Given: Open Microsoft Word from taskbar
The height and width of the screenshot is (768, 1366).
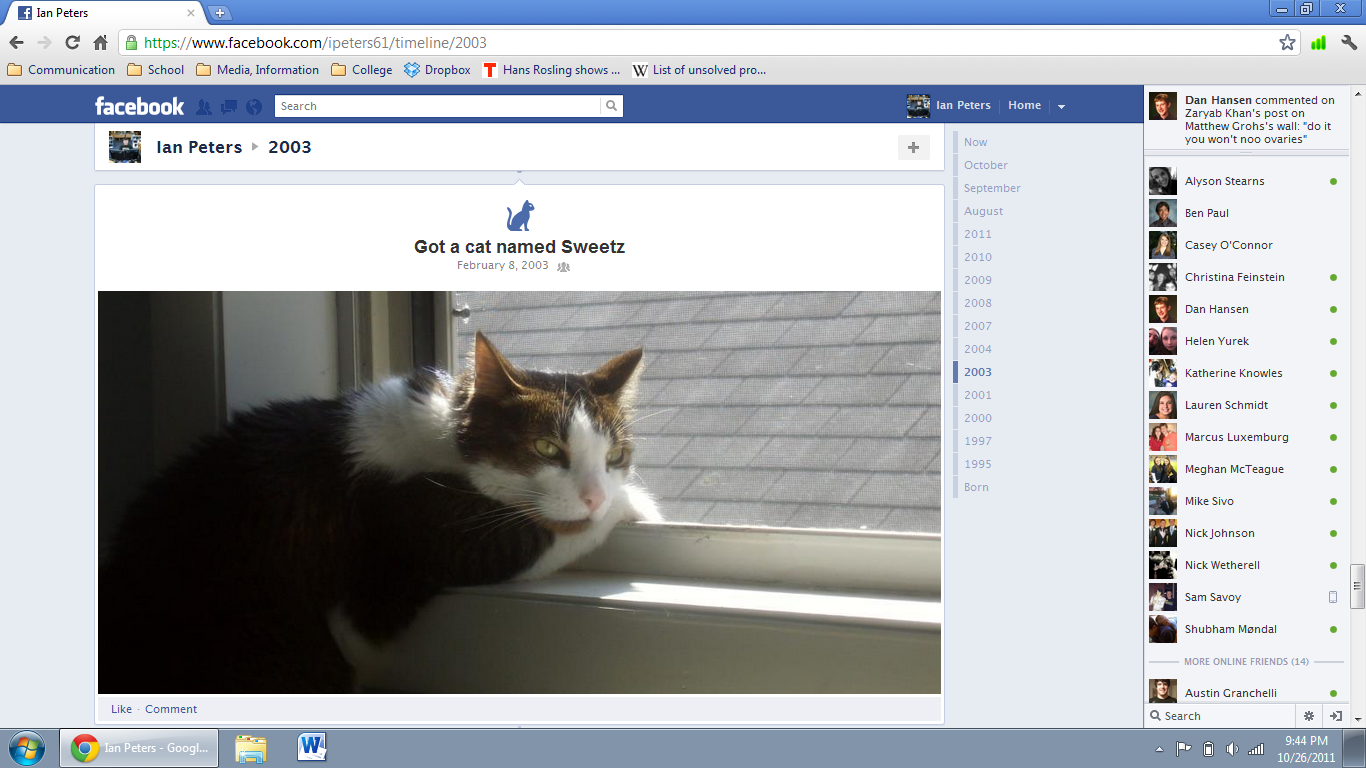Looking at the screenshot, I should click(x=312, y=748).
